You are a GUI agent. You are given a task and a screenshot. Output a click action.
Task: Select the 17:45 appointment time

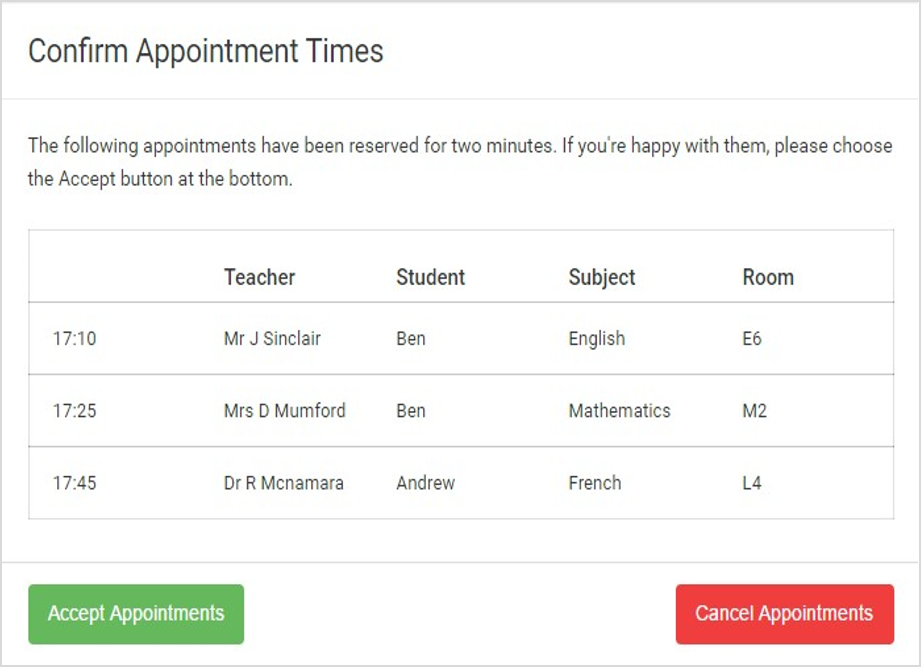pos(75,483)
